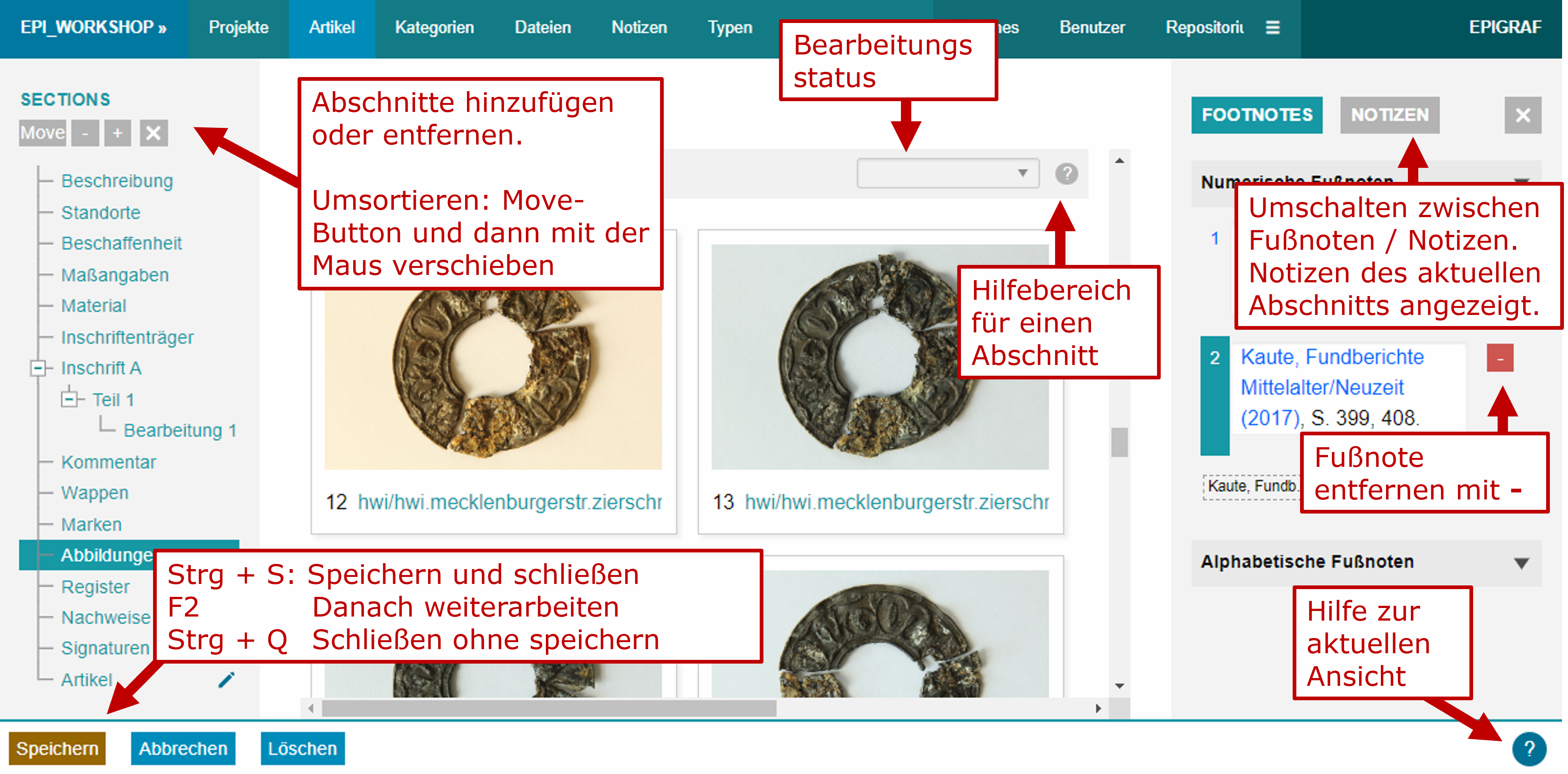Remove footnote 2 with the red minus icon
The width and height of the screenshot is (1568, 774).
tap(1501, 358)
